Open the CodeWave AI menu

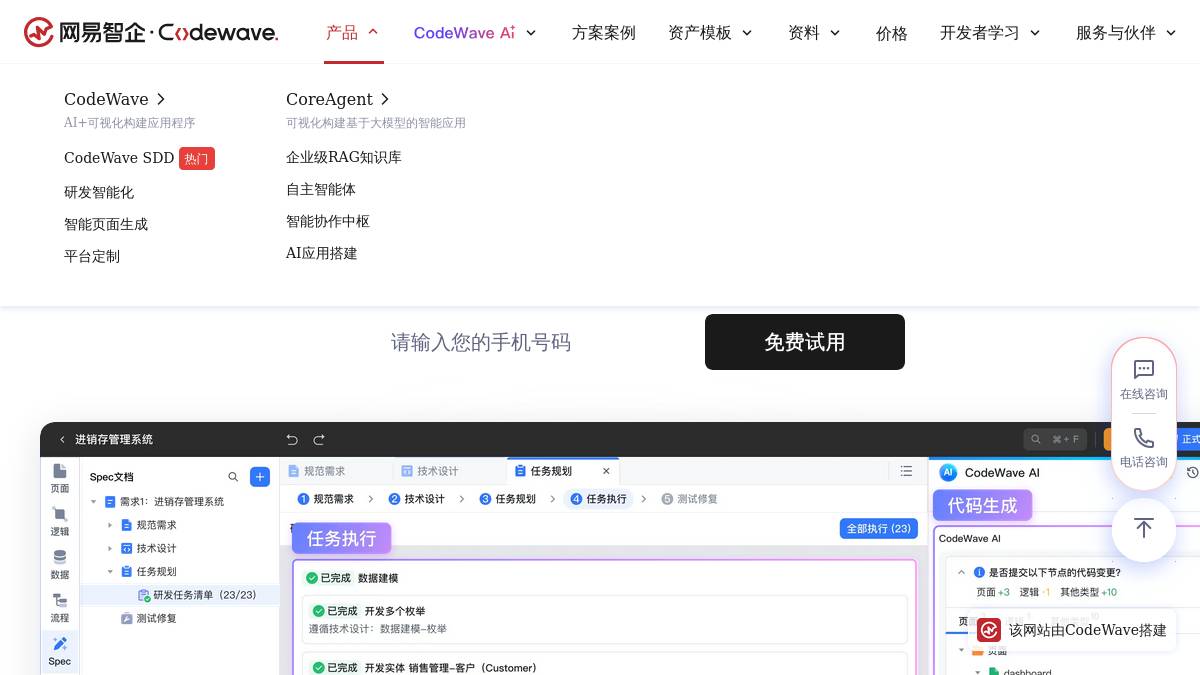point(464,32)
